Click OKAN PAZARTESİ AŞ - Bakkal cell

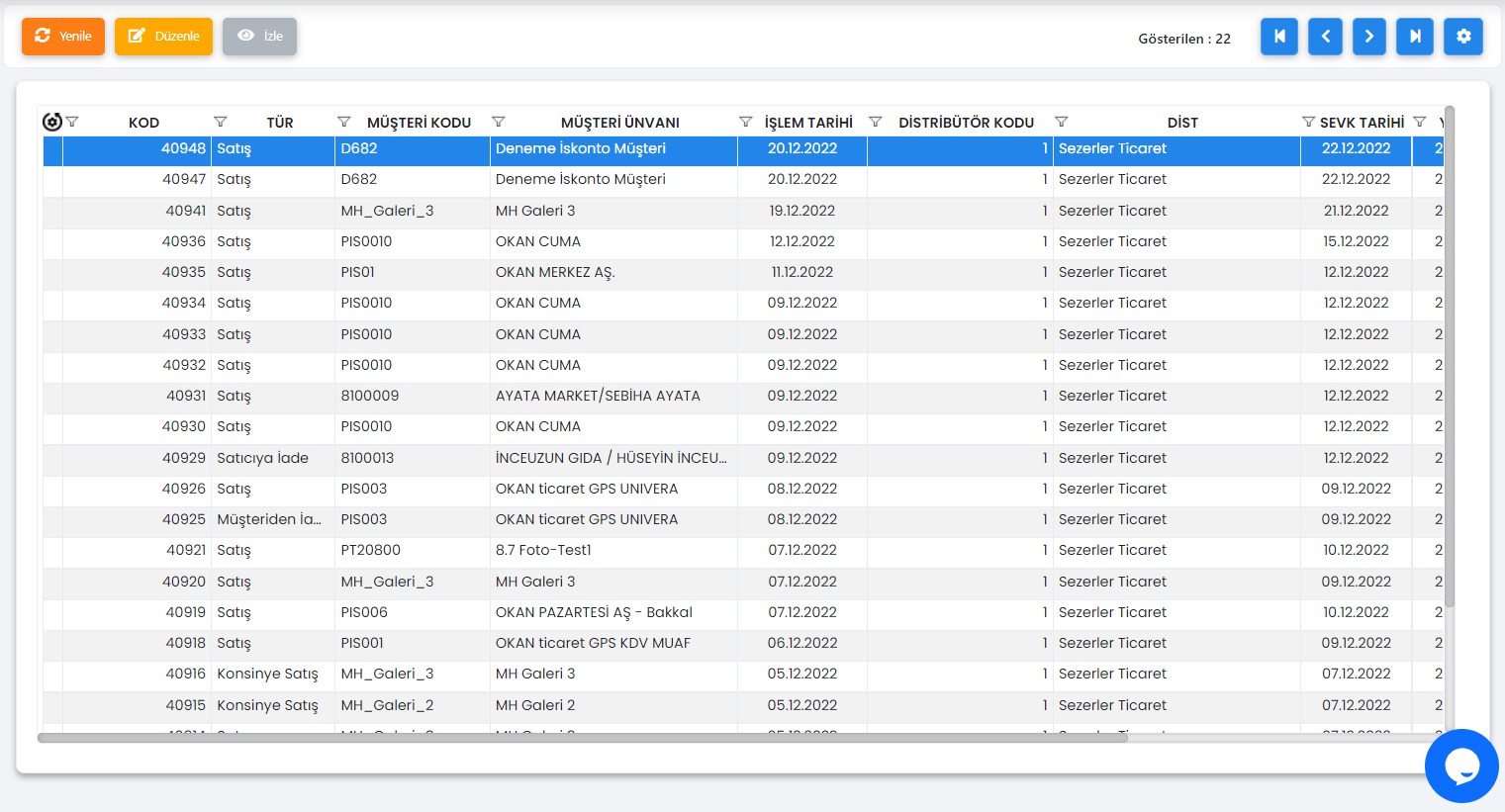click(x=594, y=612)
